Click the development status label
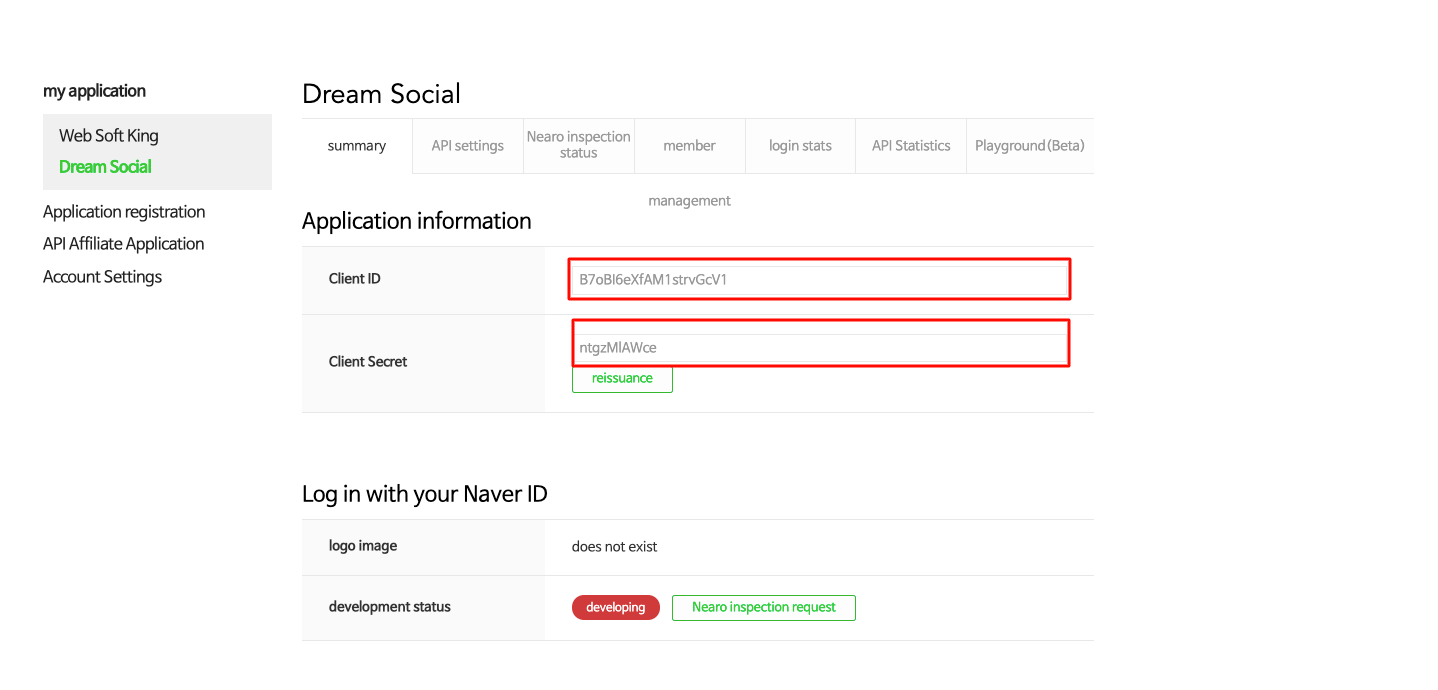Screen dimensions: 1438x690 [x=390, y=607]
